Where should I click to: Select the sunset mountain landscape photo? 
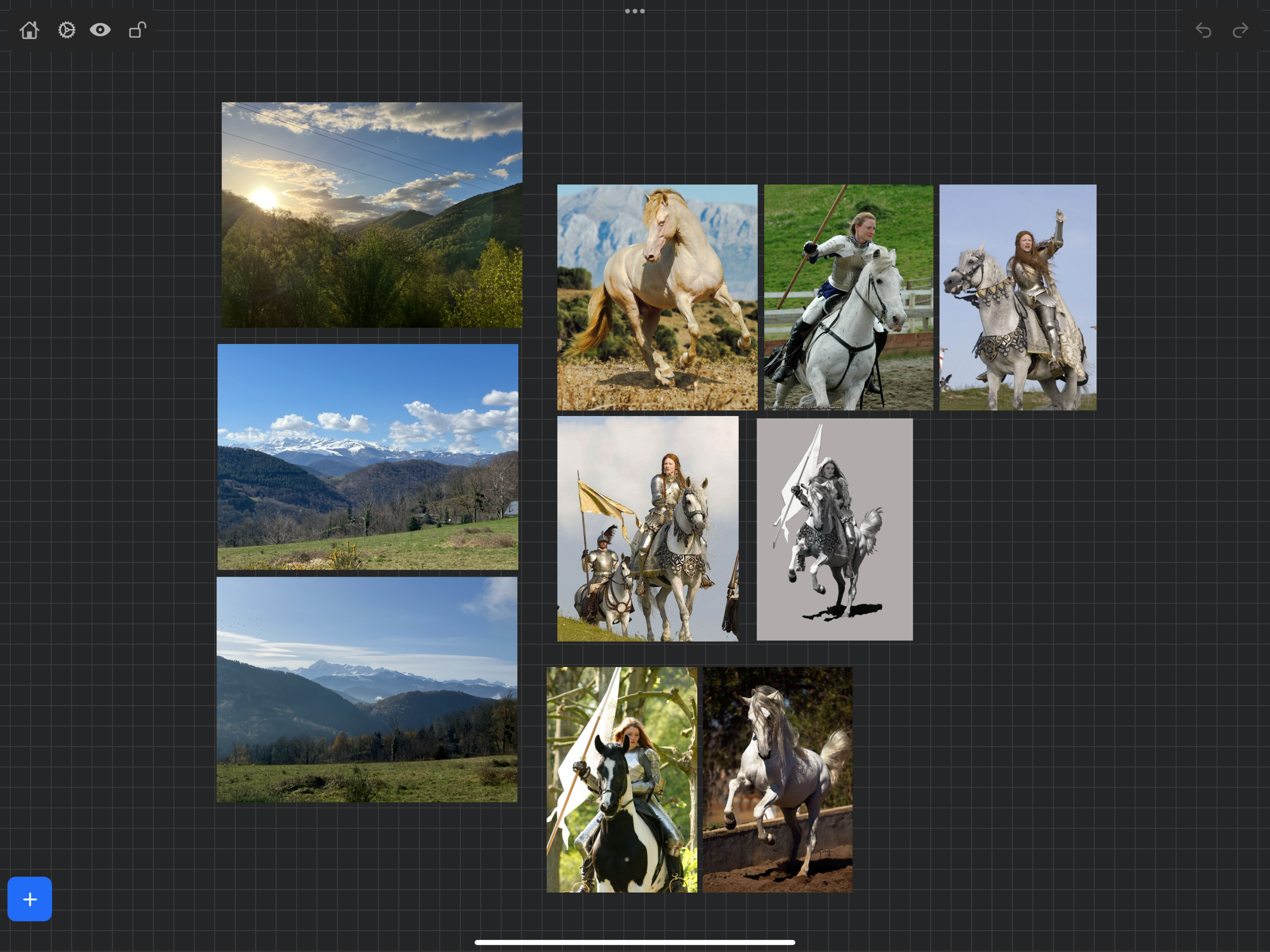[x=371, y=215]
